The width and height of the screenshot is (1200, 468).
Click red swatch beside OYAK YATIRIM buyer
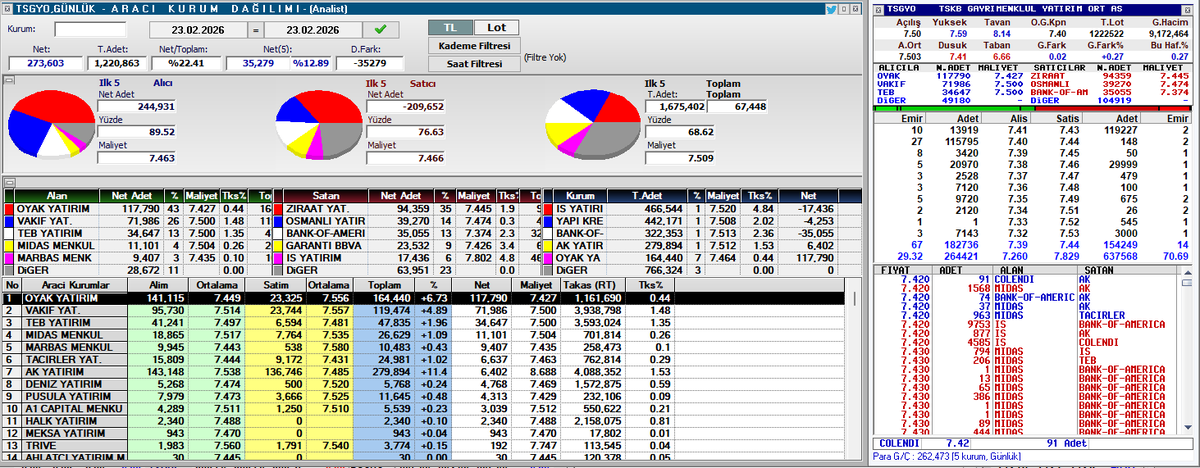9,208
